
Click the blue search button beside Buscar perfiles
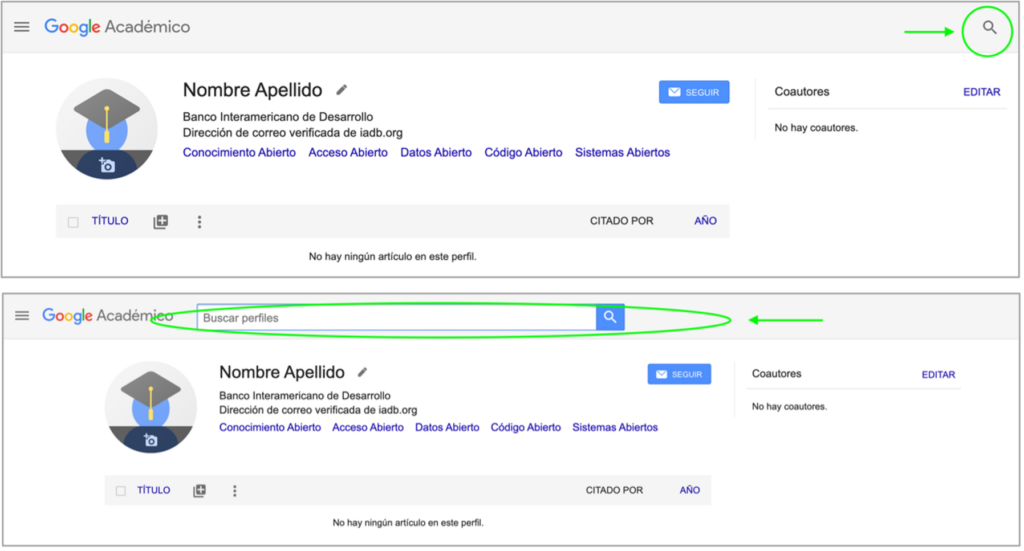tap(610, 318)
